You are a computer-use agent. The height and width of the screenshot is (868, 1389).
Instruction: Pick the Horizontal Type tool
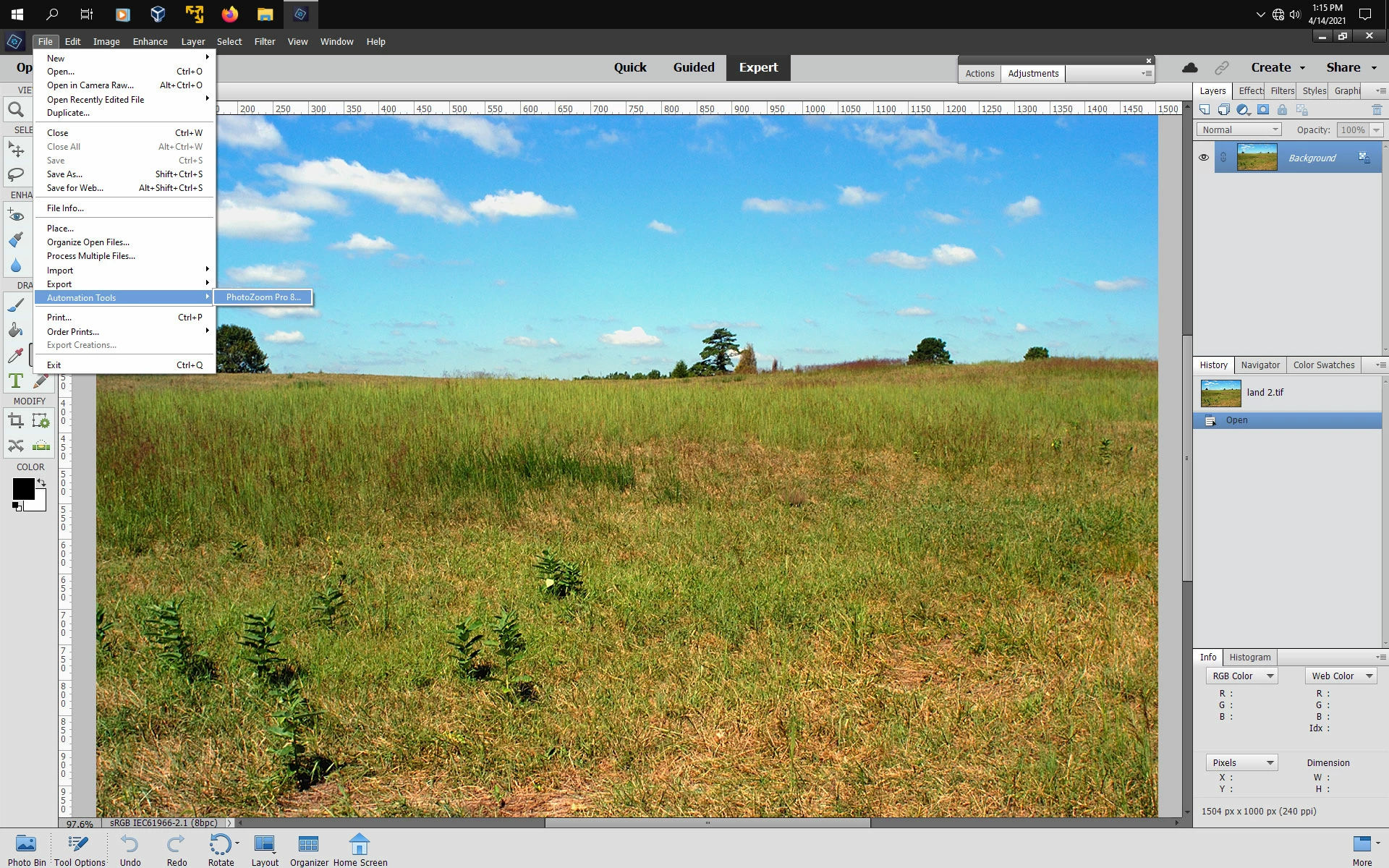(x=15, y=380)
